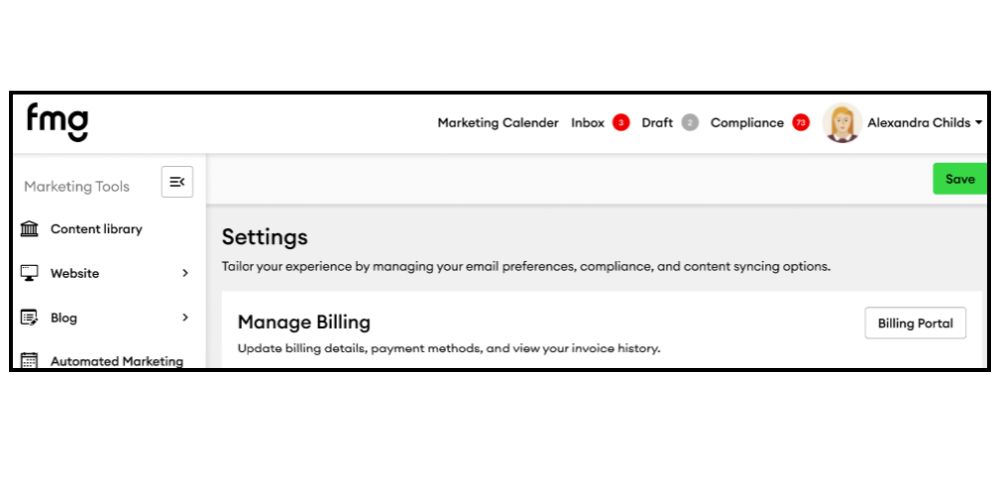The width and height of the screenshot is (1000, 500).
Task: Open the Alexandra Childs user dropdown
Action: [x=978, y=123]
